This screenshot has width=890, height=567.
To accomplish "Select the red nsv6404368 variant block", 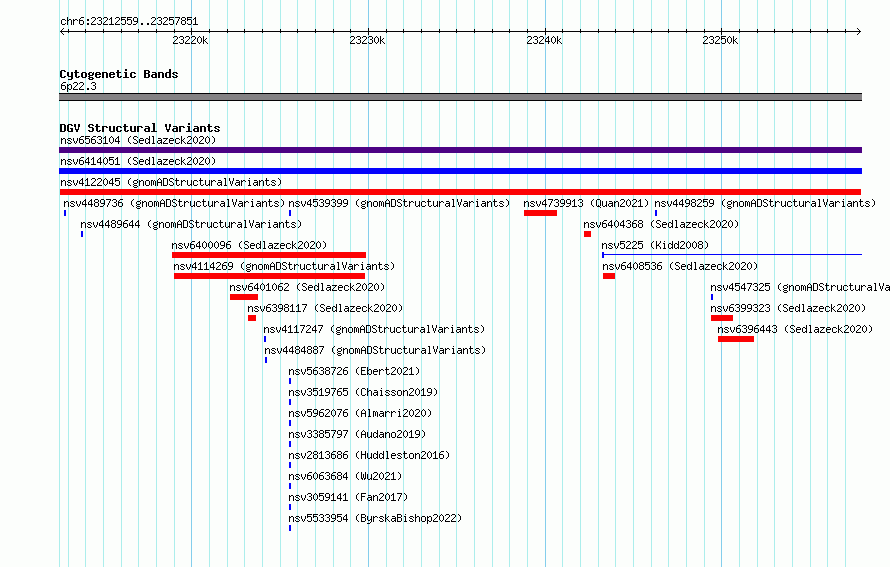I will 587,234.
